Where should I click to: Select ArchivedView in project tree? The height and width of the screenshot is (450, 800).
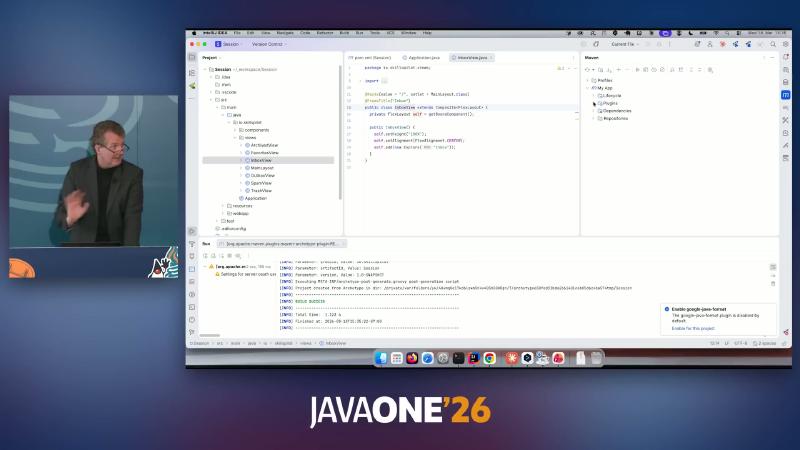pos(264,145)
